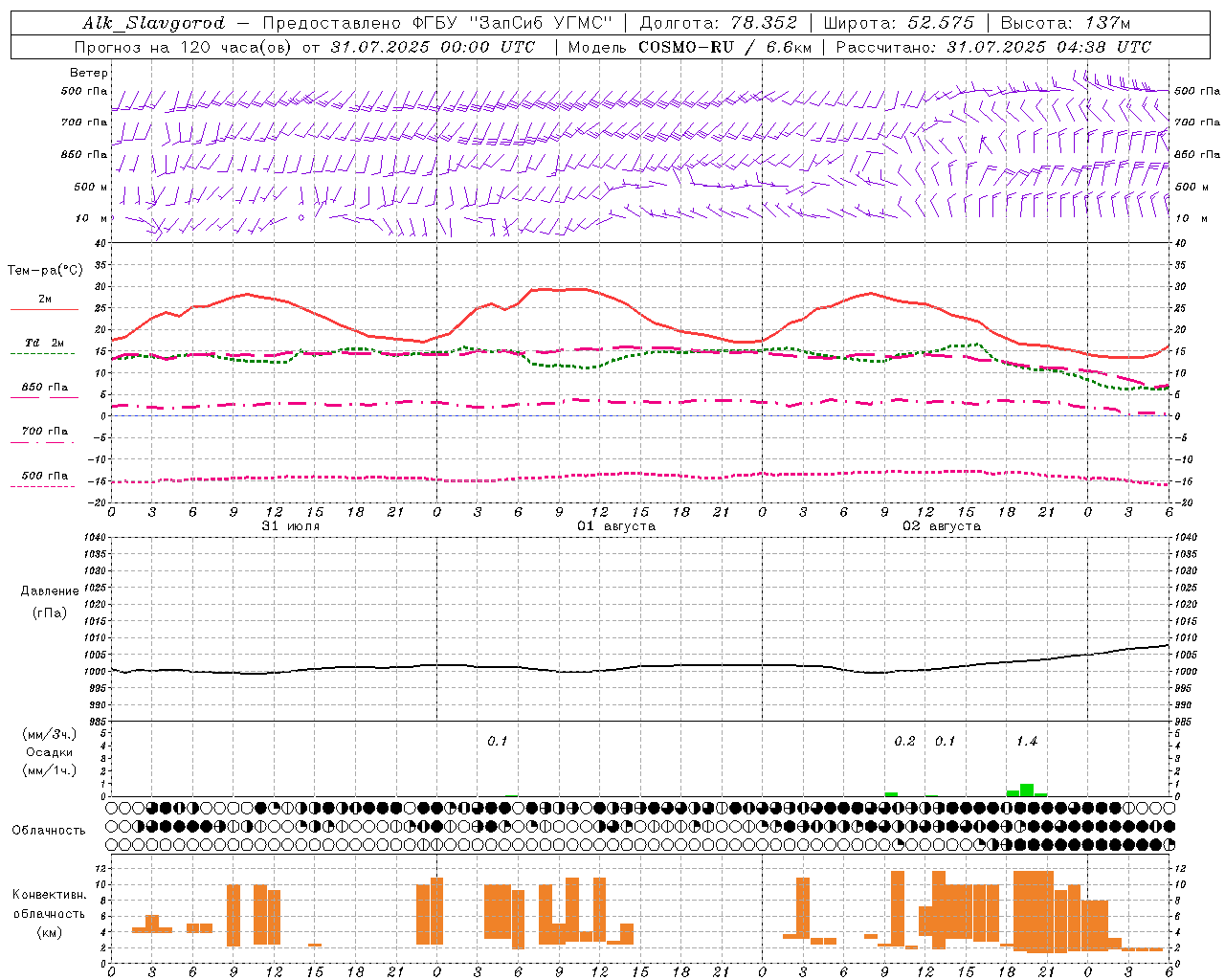Click the "Прогноз на 120 часа(ов)" text
This screenshot has height=980, width=1225.
(185, 47)
